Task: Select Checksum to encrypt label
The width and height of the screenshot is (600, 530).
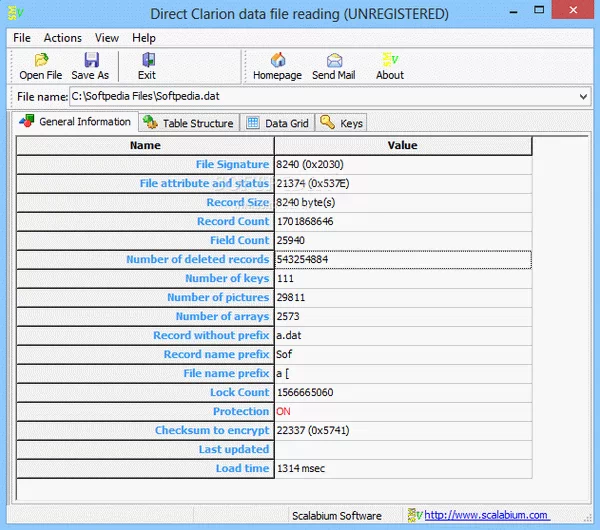Action: (212, 431)
